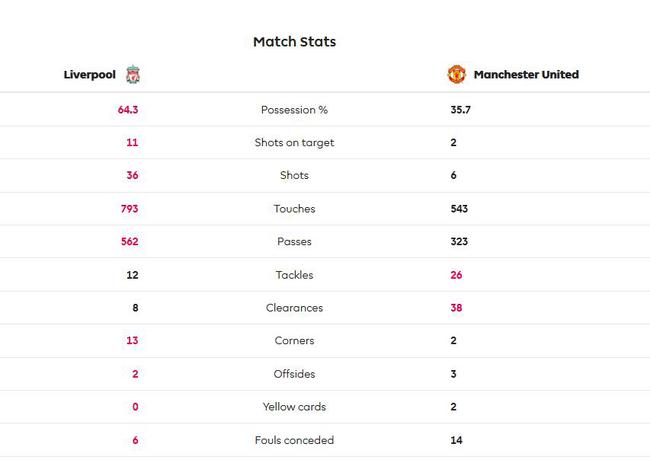Click Manchester United's 38 clearances value

[456, 308]
